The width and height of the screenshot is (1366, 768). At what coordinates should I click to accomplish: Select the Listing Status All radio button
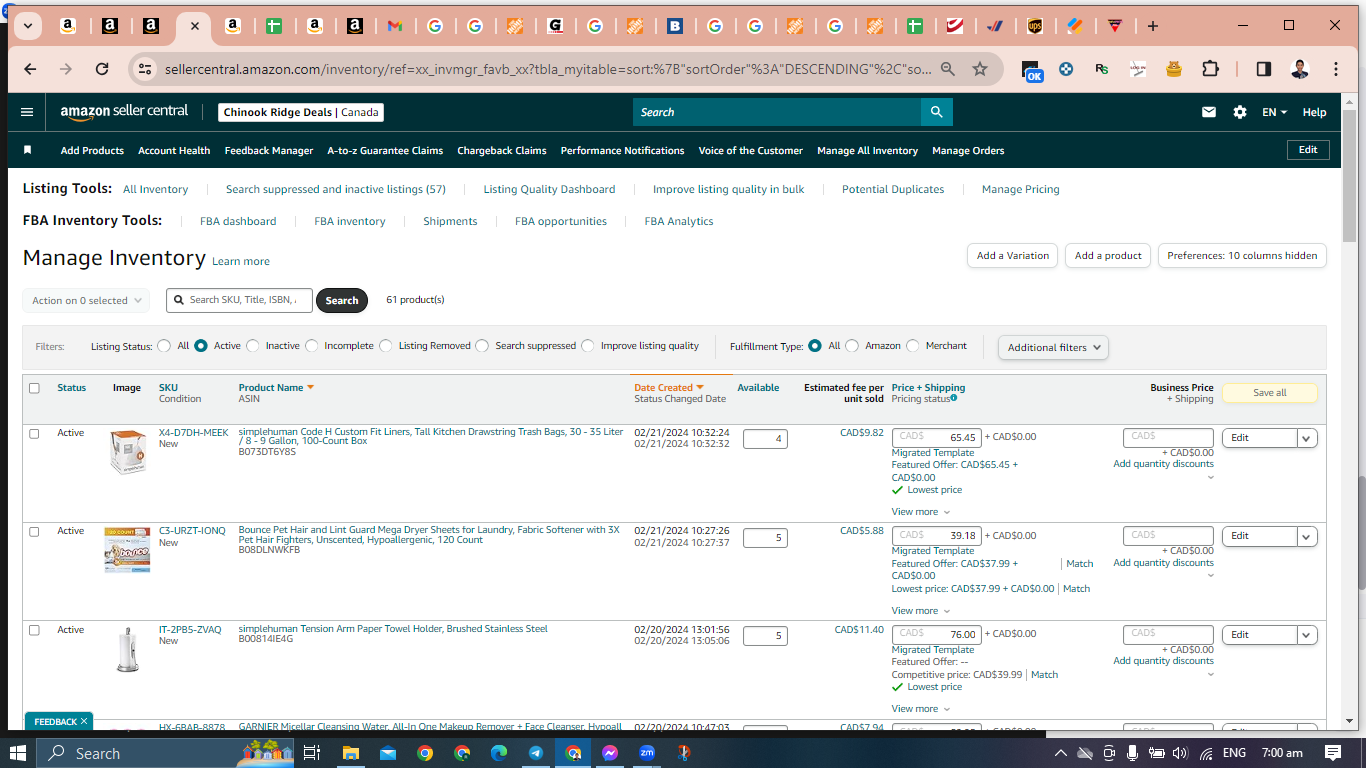pos(164,346)
